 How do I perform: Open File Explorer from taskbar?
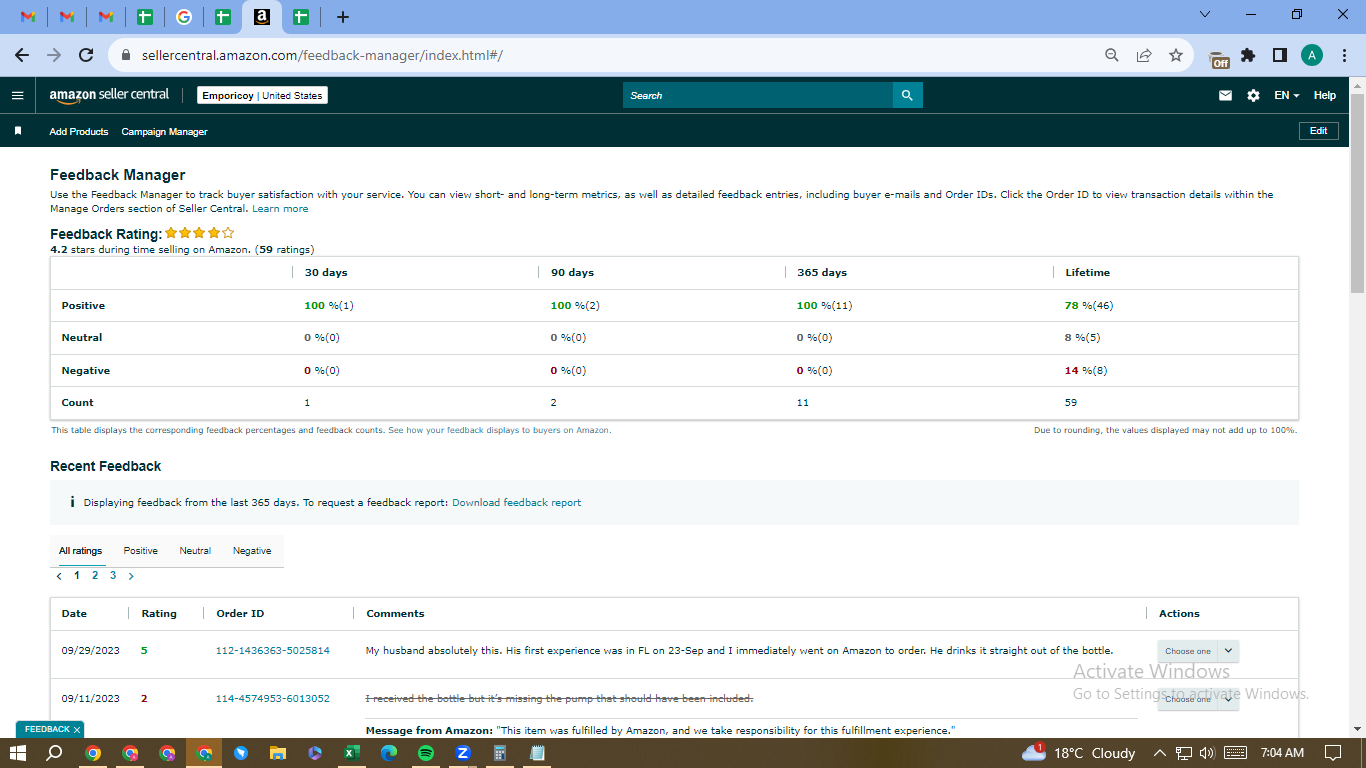tap(277, 753)
